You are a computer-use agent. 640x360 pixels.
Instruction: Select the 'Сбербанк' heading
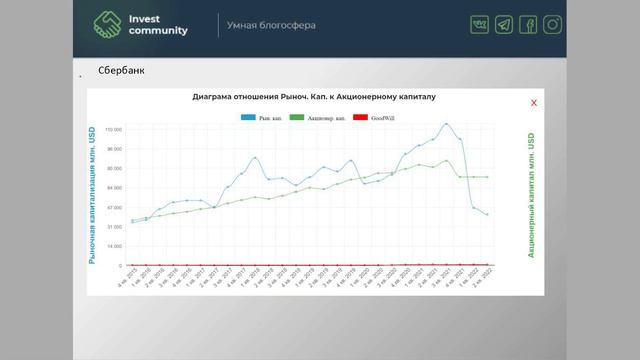coord(121,71)
